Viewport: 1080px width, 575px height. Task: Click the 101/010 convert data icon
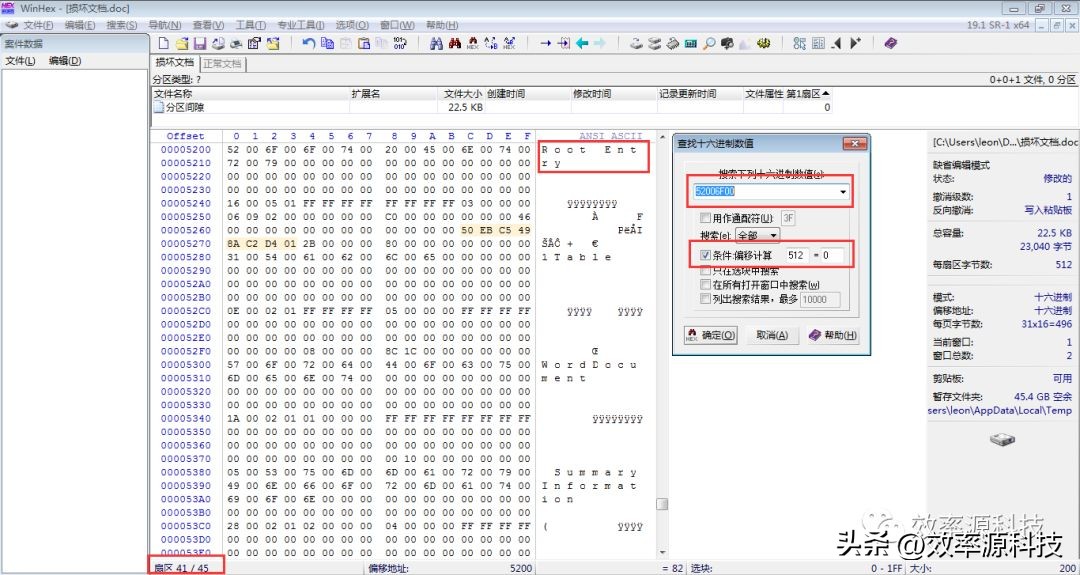coord(400,43)
